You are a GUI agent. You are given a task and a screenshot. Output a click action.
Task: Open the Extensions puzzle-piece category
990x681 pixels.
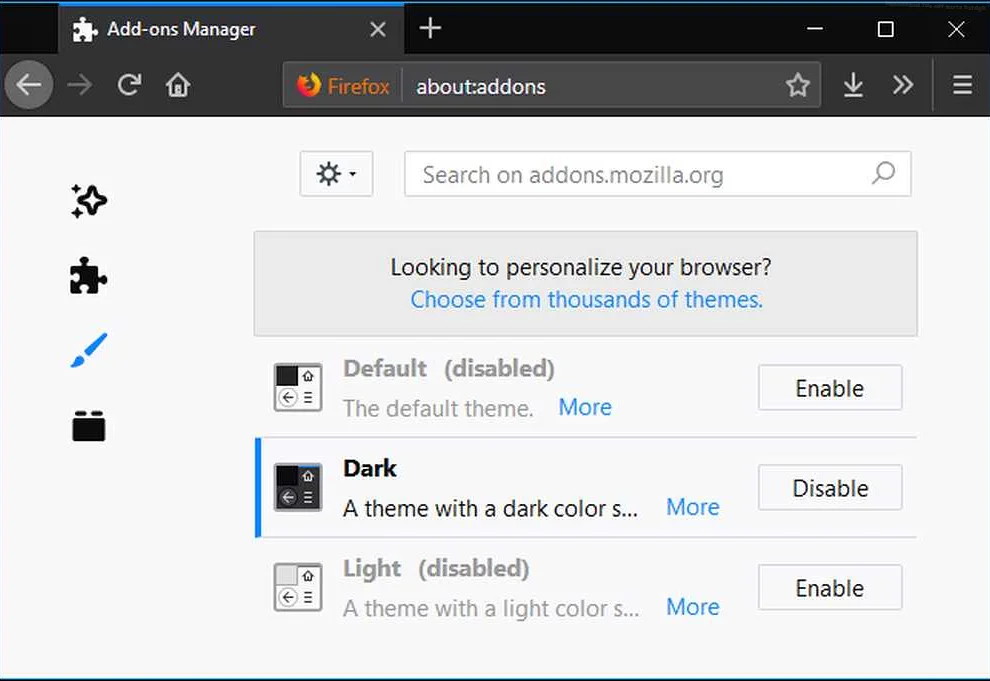pos(89,276)
